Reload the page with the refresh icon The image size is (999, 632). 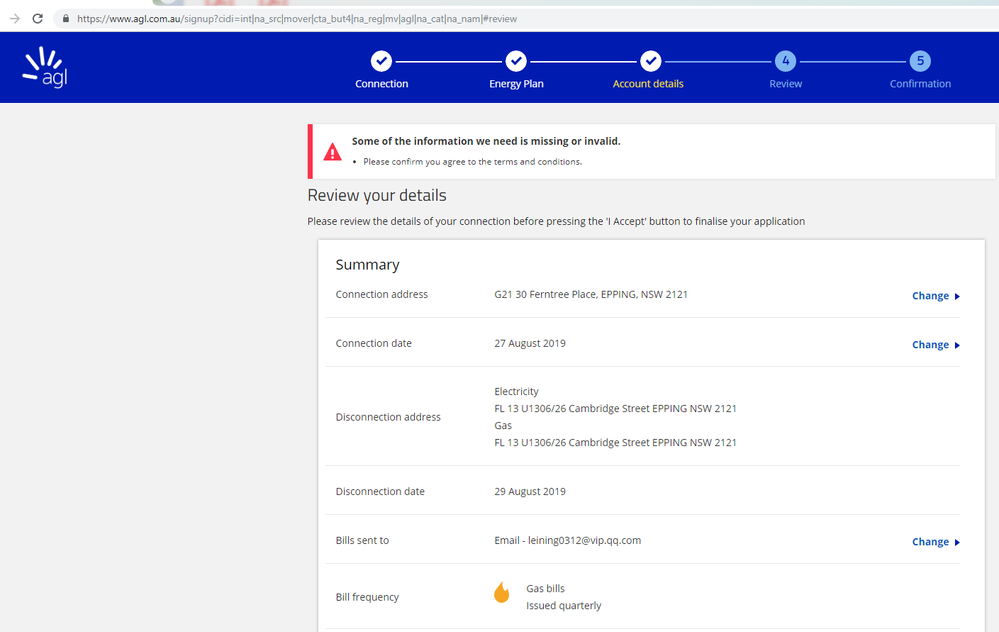38,19
